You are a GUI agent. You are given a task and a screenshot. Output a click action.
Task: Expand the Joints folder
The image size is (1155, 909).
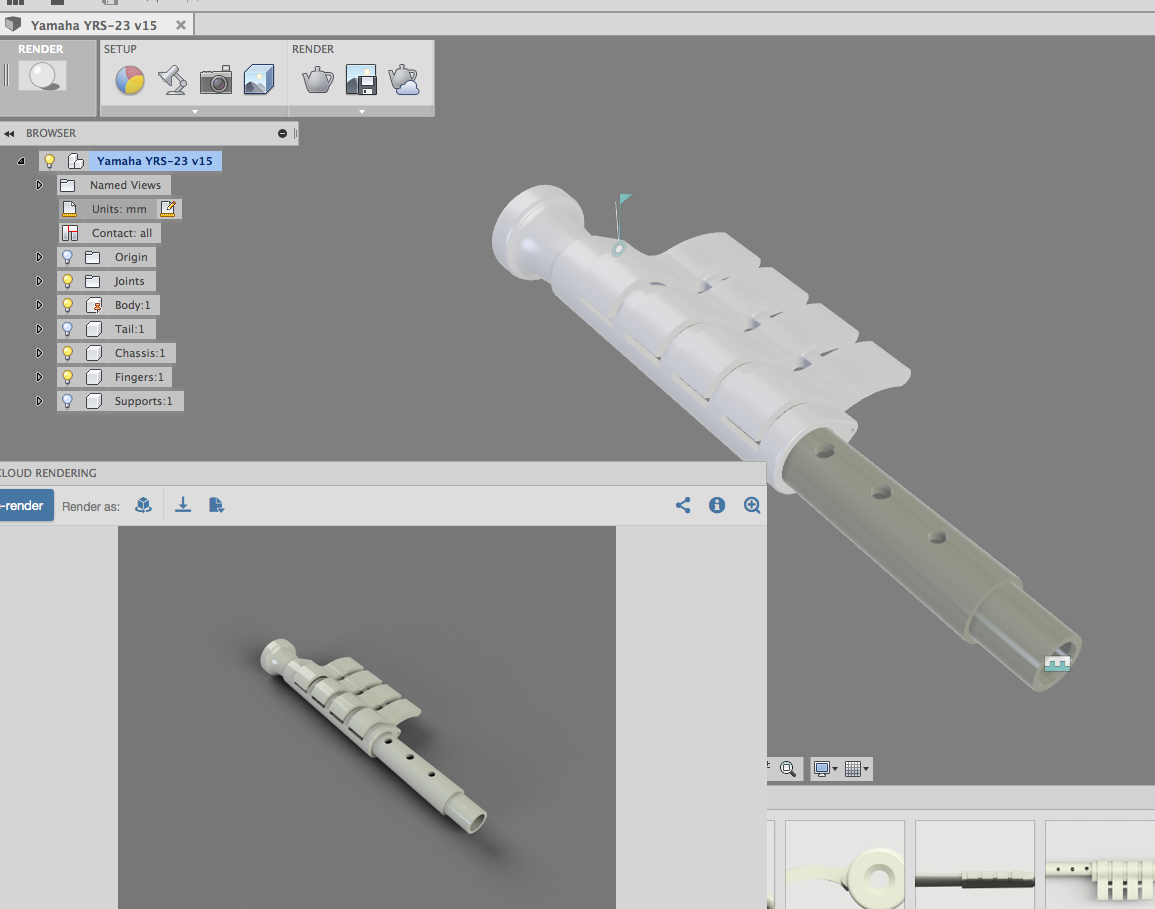pyautogui.click(x=39, y=281)
